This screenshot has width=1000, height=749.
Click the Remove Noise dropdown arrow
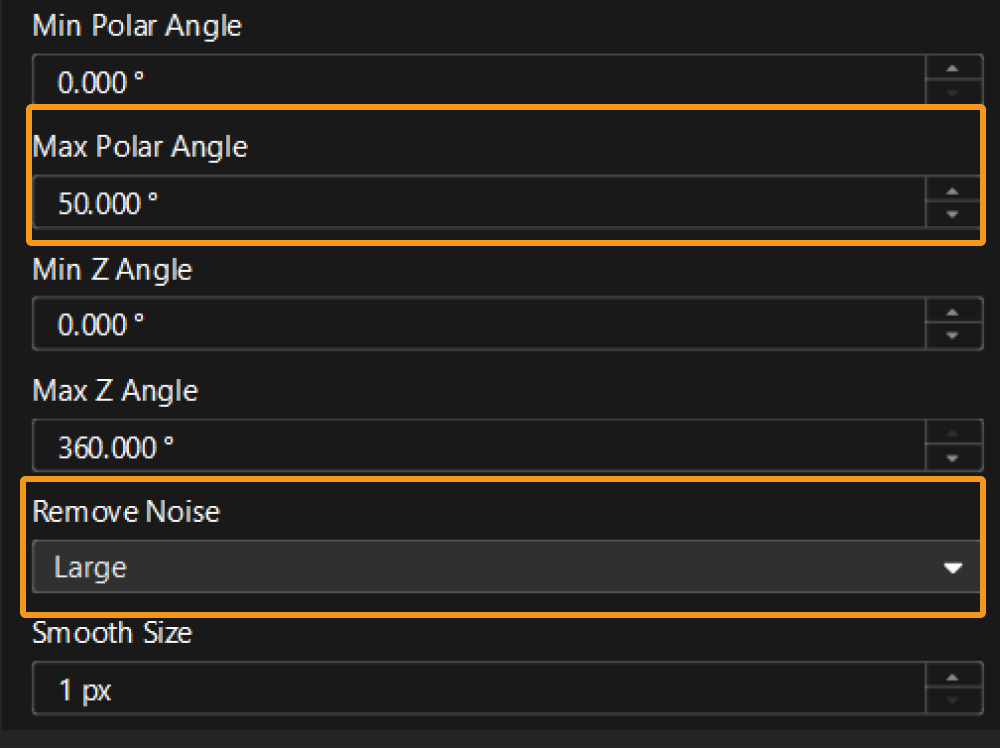pyautogui.click(x=954, y=567)
